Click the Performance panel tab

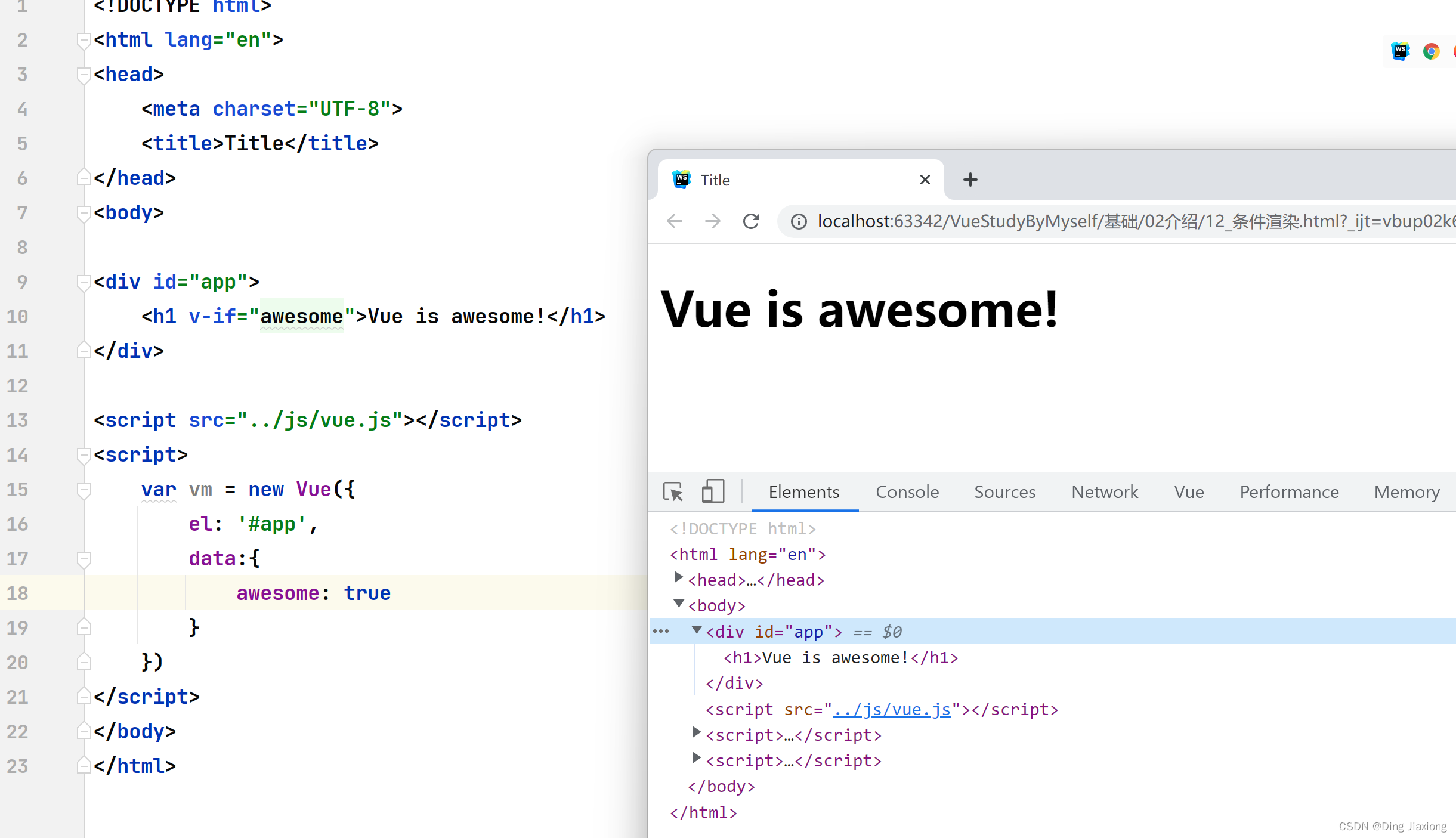(x=1289, y=492)
